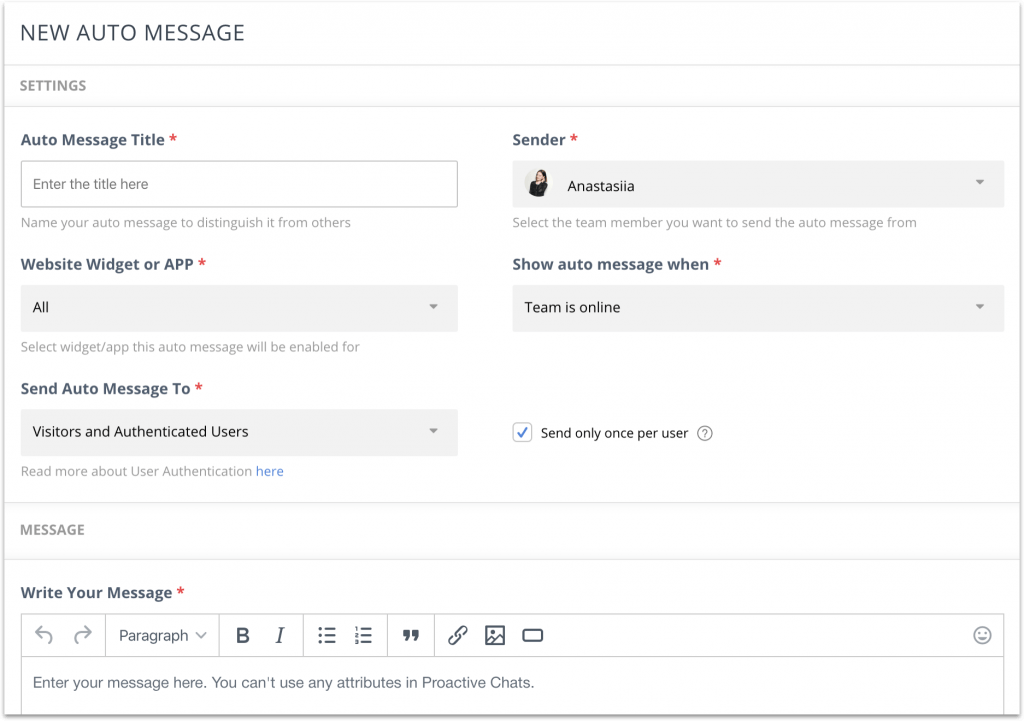Uncheck Send only once per user

pos(521,433)
